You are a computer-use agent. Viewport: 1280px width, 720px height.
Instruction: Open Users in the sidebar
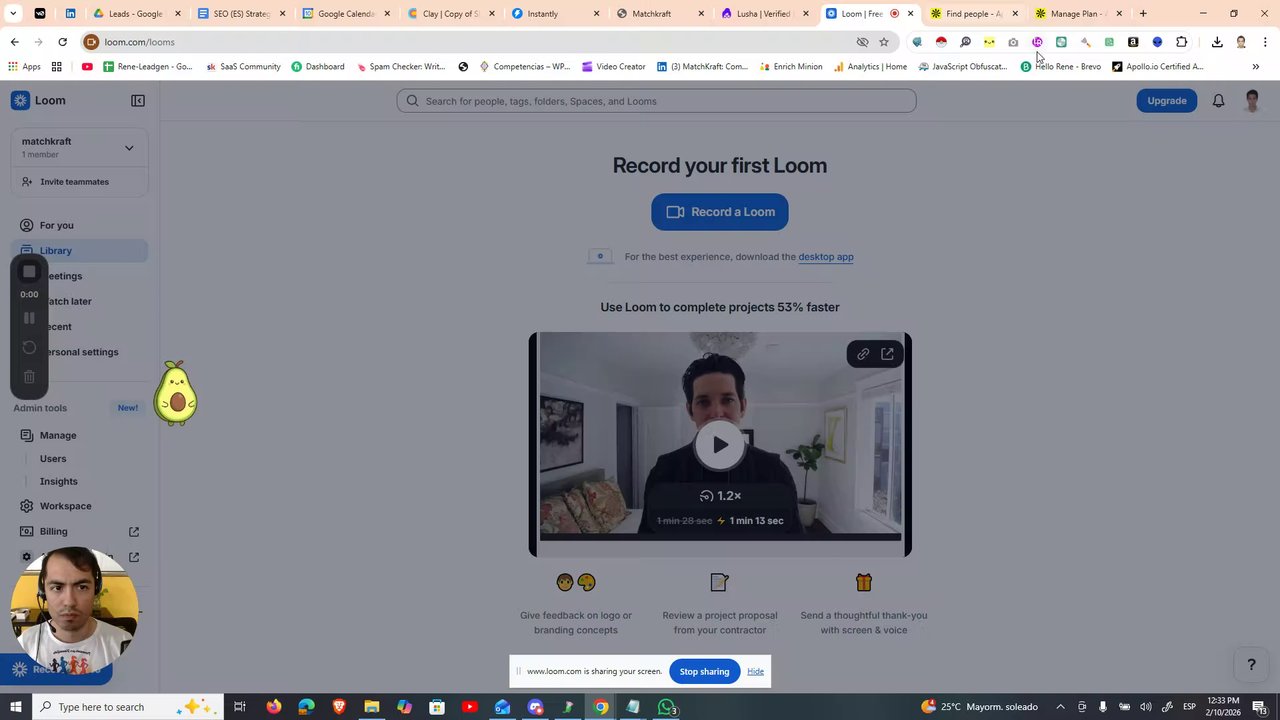click(x=53, y=459)
